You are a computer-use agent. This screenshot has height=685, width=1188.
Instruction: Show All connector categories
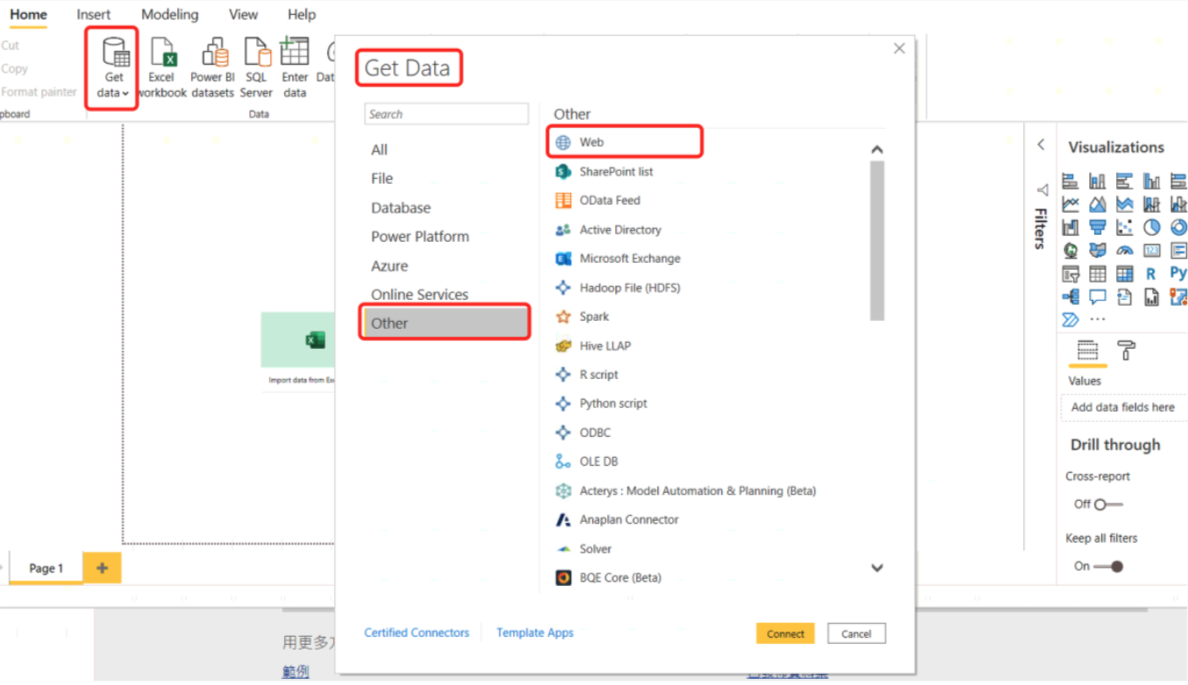(379, 150)
